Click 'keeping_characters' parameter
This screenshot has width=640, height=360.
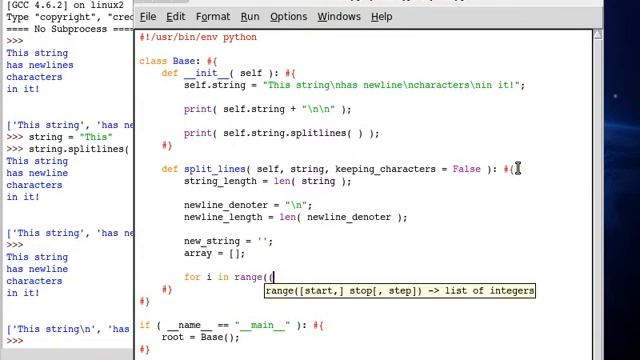pos(385,169)
